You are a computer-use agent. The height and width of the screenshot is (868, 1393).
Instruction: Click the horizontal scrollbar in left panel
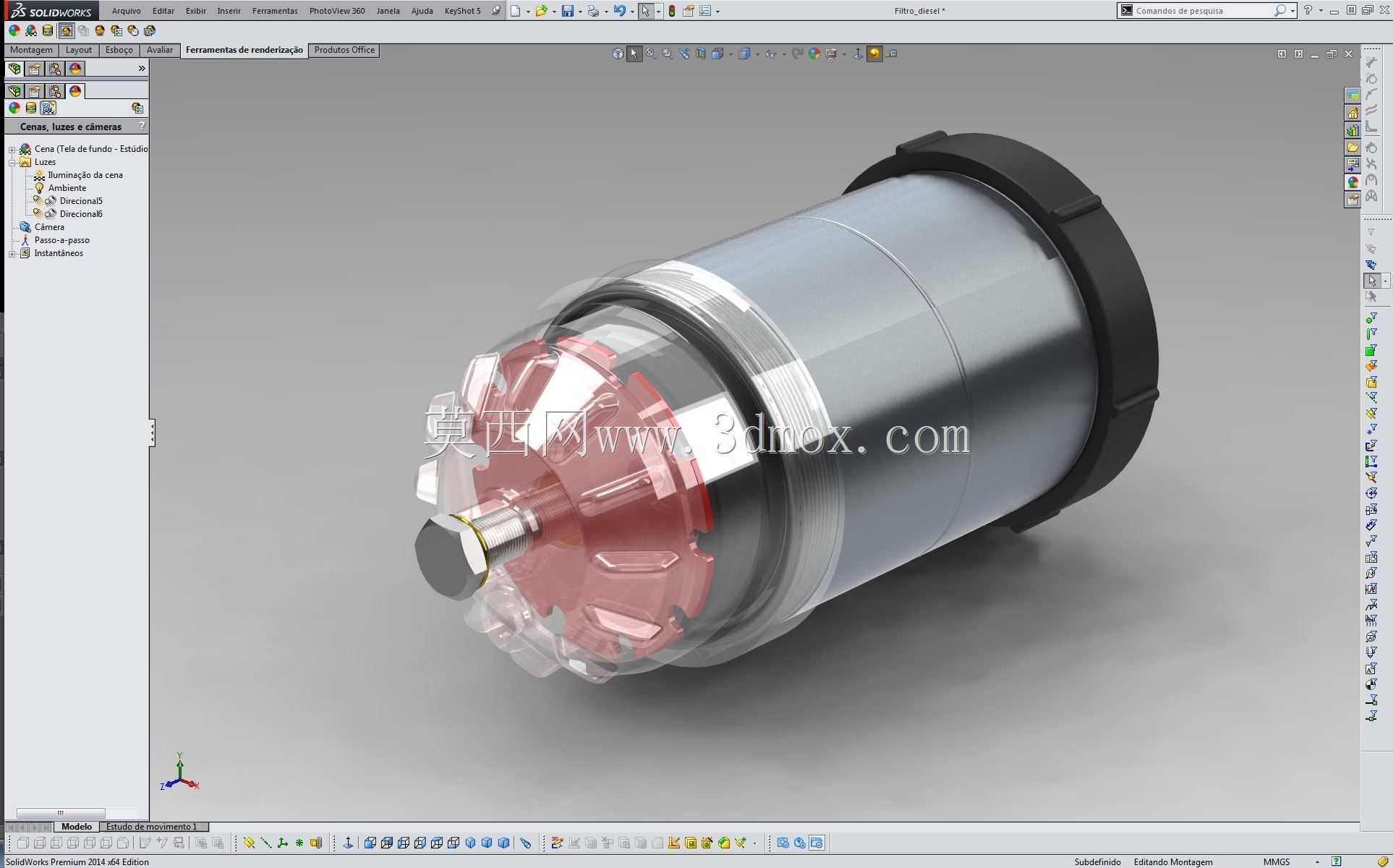coord(61,813)
